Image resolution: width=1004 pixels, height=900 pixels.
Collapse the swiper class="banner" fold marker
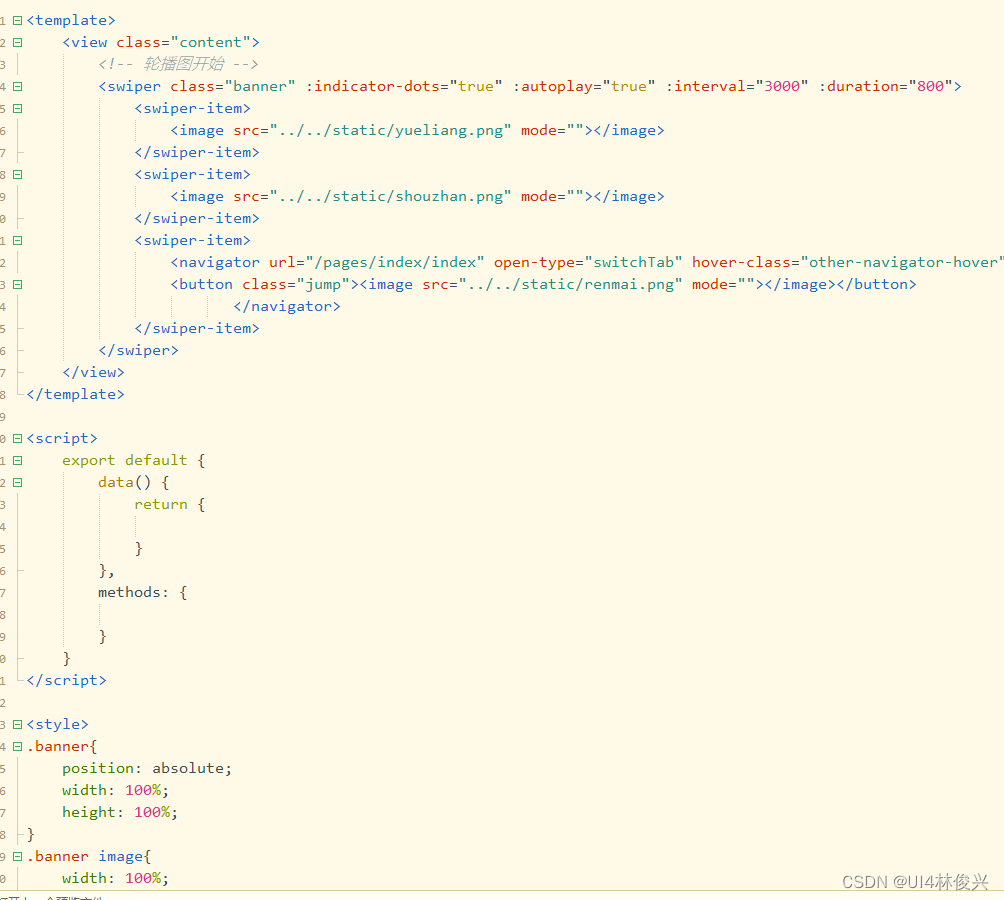click(x=18, y=86)
